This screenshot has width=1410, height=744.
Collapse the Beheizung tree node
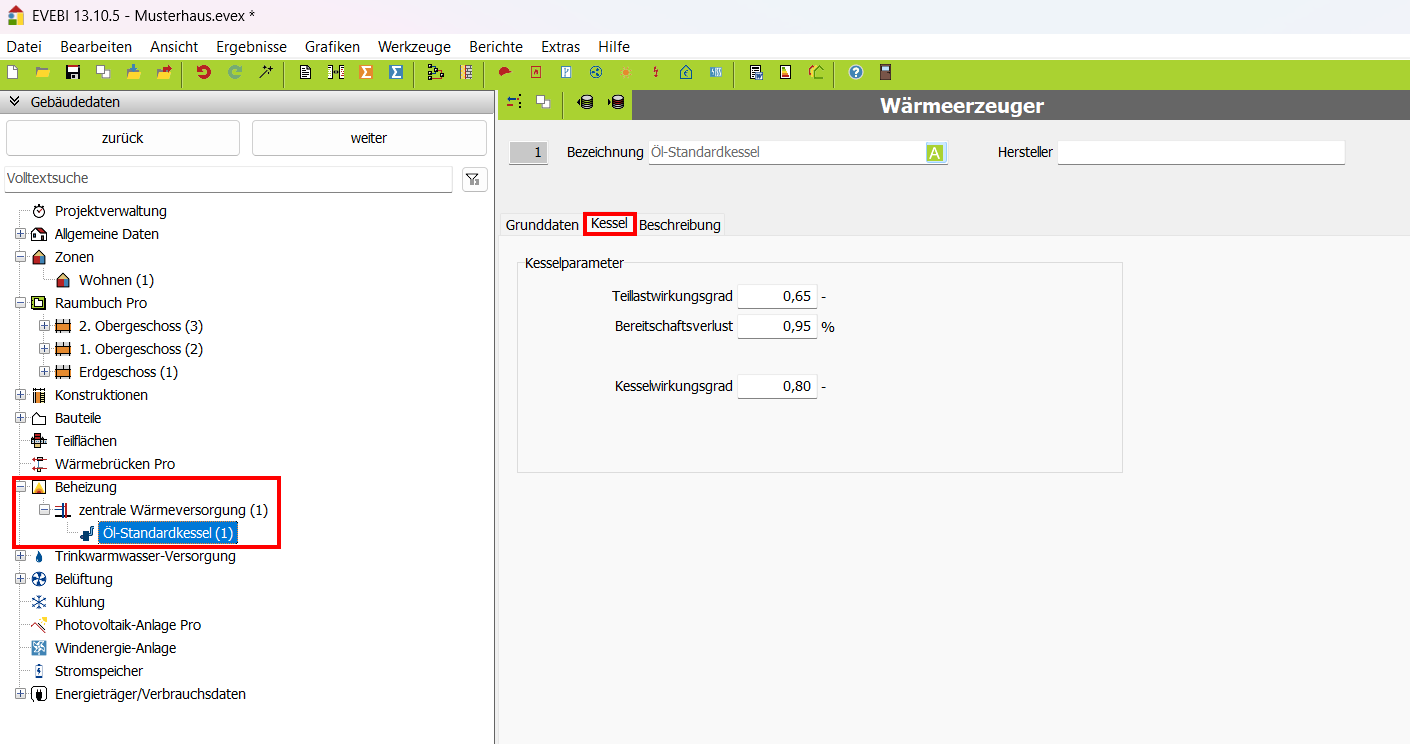pos(20,487)
